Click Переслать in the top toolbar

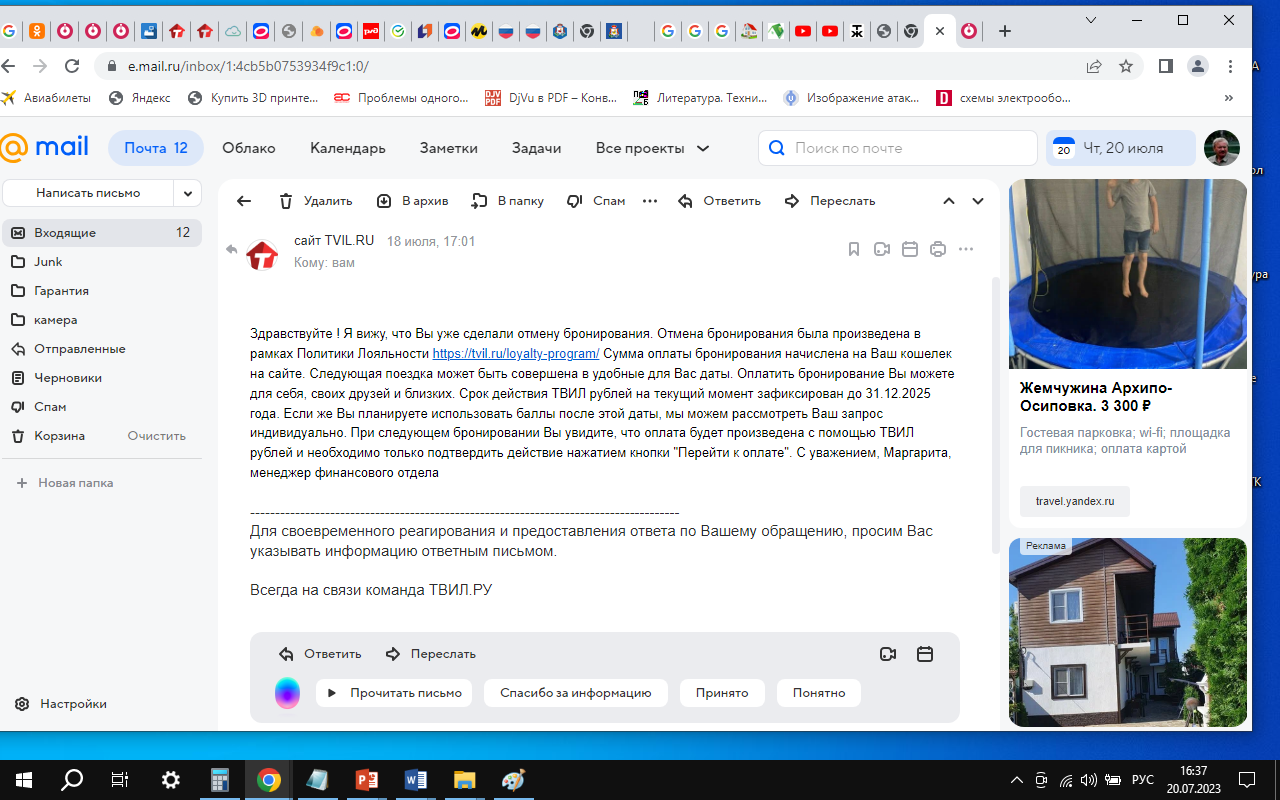coord(830,201)
